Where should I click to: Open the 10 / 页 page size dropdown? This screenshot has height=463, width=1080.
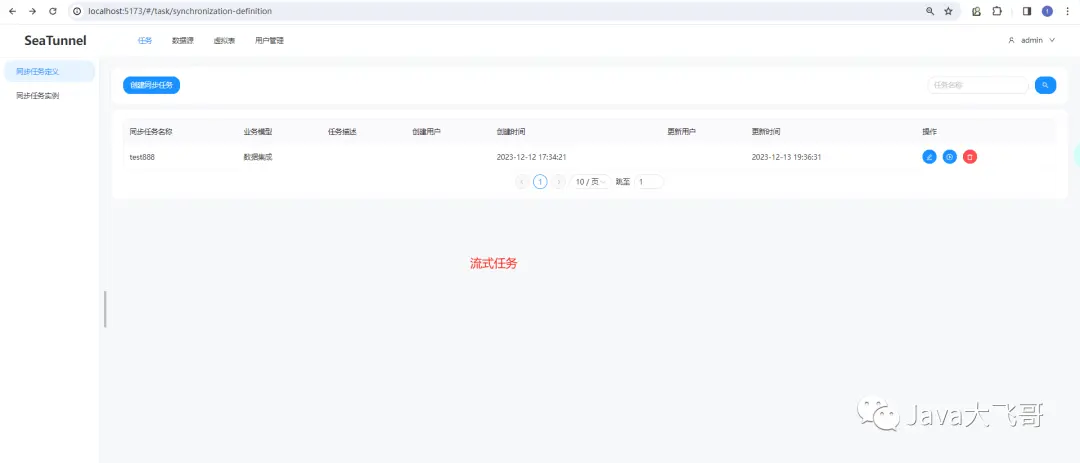tap(590, 182)
